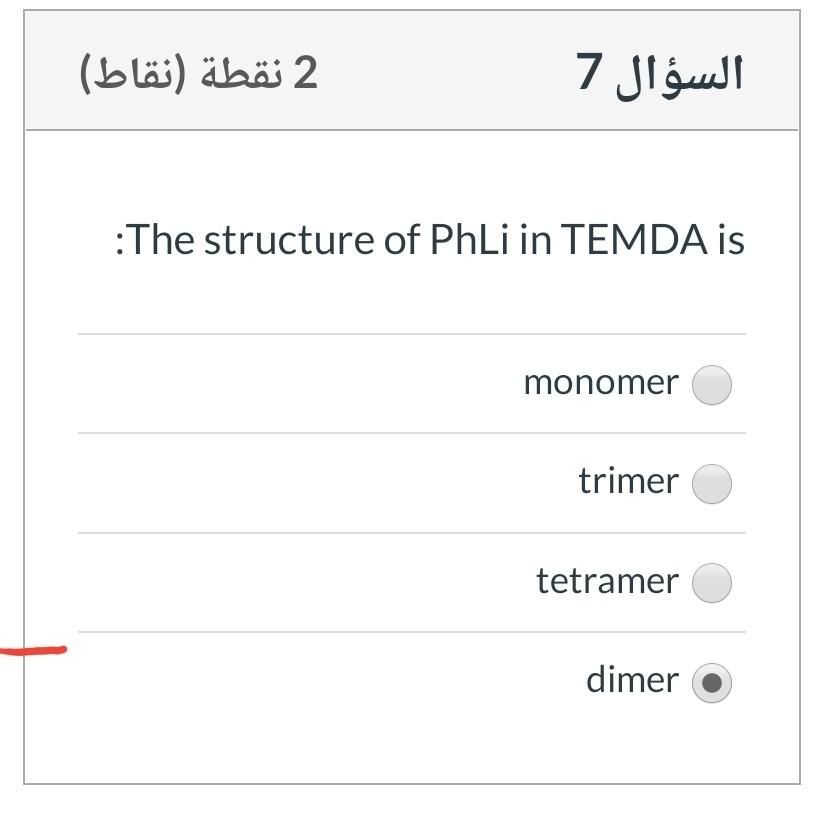Click the monomer answer label
This screenshot has width=821, height=821.
tap(600, 382)
